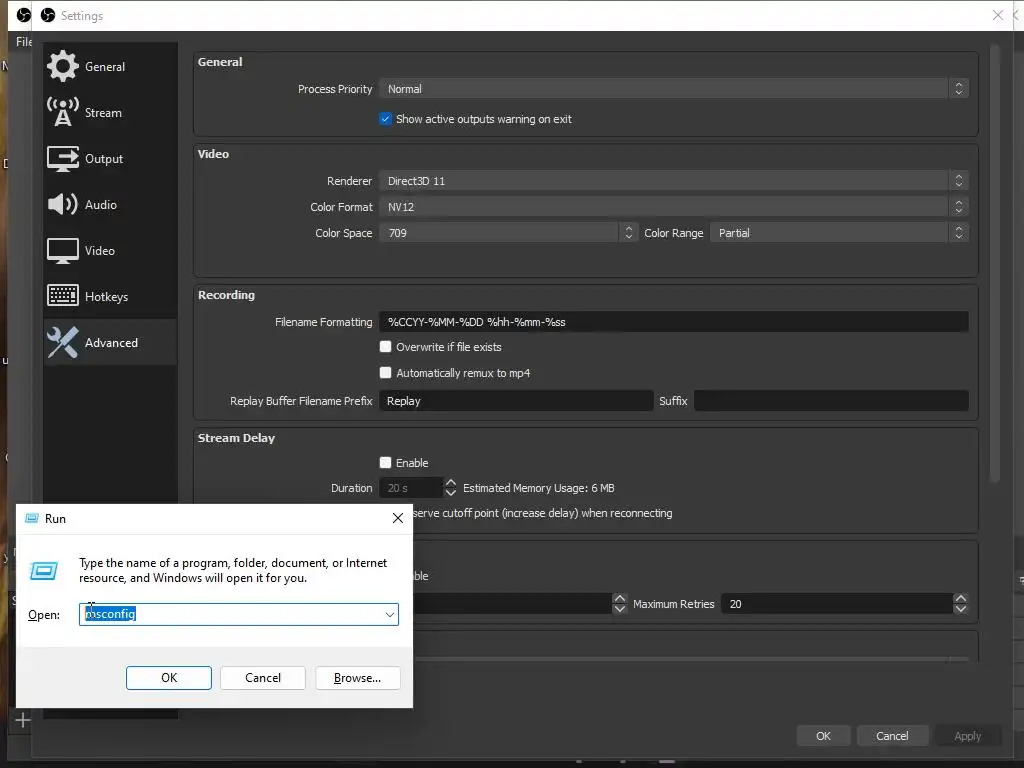1024x768 pixels.
Task: Open the Video monitor icon
Action: [x=63, y=251]
